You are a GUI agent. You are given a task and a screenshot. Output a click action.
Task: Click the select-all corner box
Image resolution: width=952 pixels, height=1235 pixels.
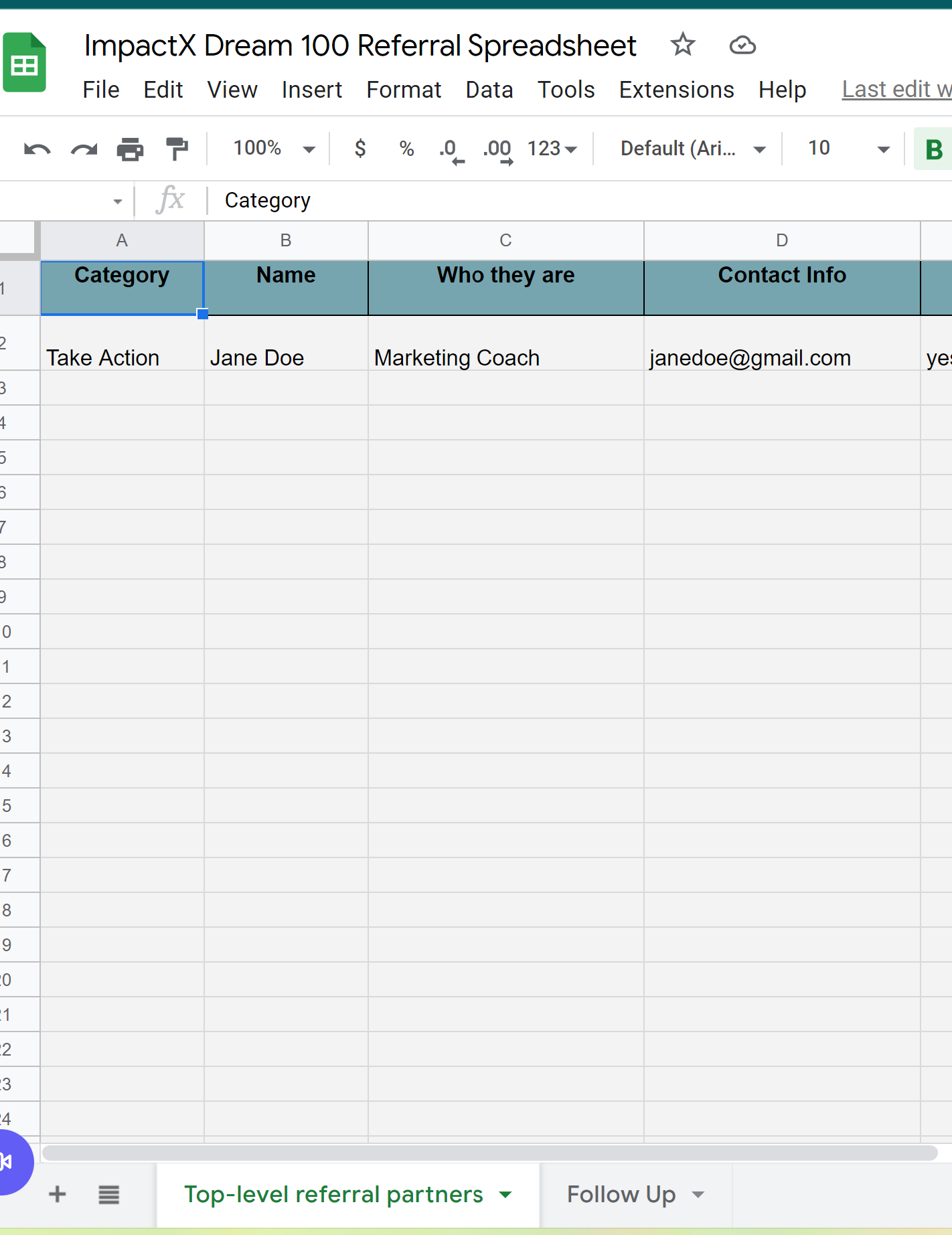click(19, 240)
